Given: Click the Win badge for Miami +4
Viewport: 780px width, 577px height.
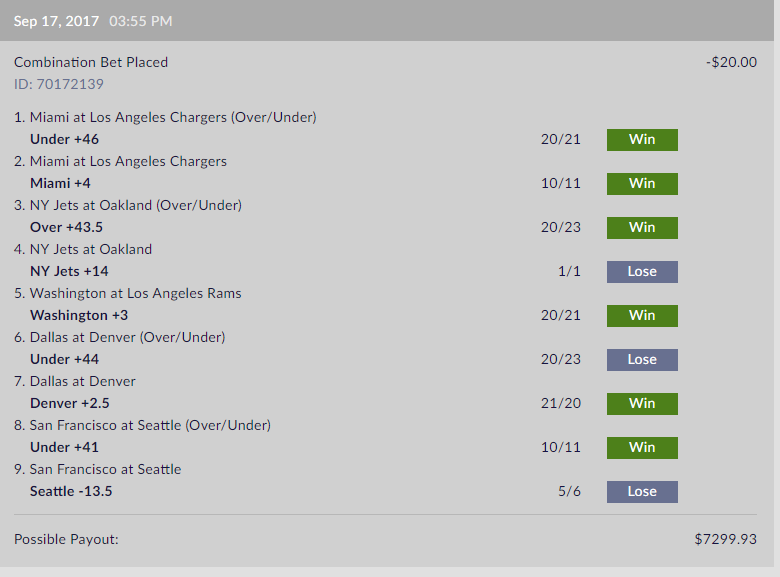Looking at the screenshot, I should click(642, 184).
